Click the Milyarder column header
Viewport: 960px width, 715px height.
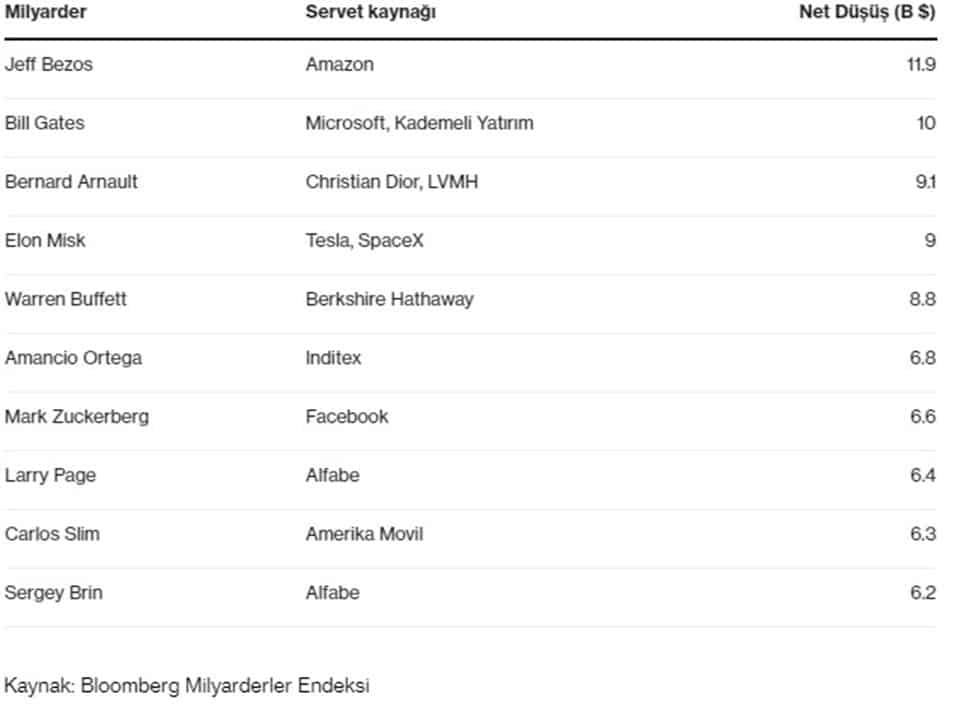click(45, 12)
